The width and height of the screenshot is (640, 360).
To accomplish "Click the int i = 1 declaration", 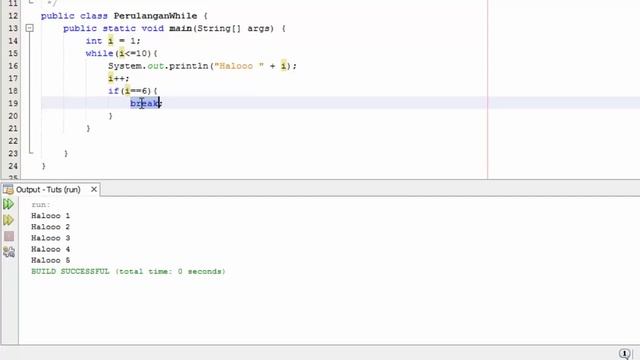I will (x=113, y=41).
